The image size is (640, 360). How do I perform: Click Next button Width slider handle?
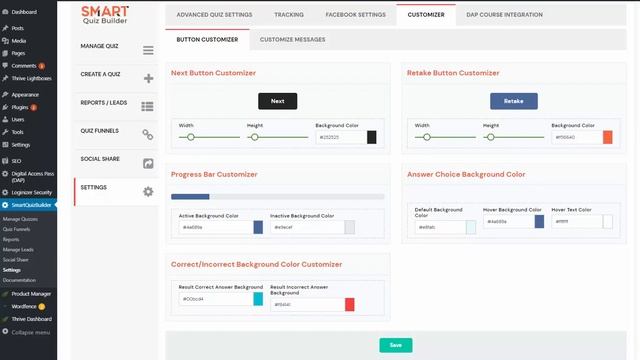pos(191,137)
